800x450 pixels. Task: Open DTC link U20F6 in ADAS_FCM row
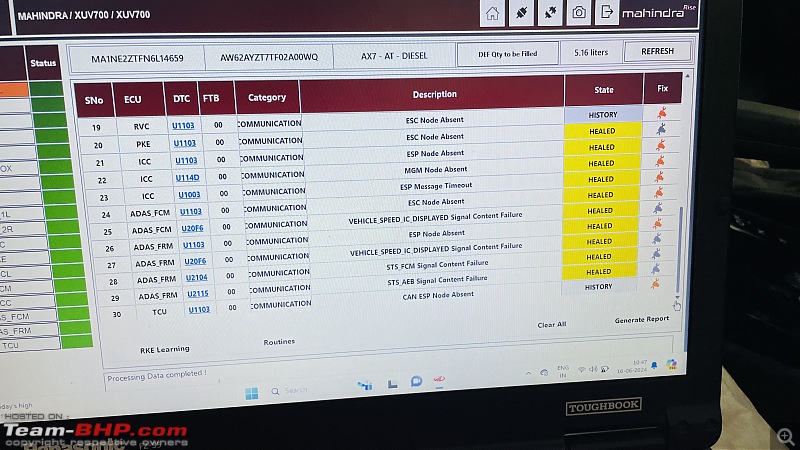pos(192,229)
